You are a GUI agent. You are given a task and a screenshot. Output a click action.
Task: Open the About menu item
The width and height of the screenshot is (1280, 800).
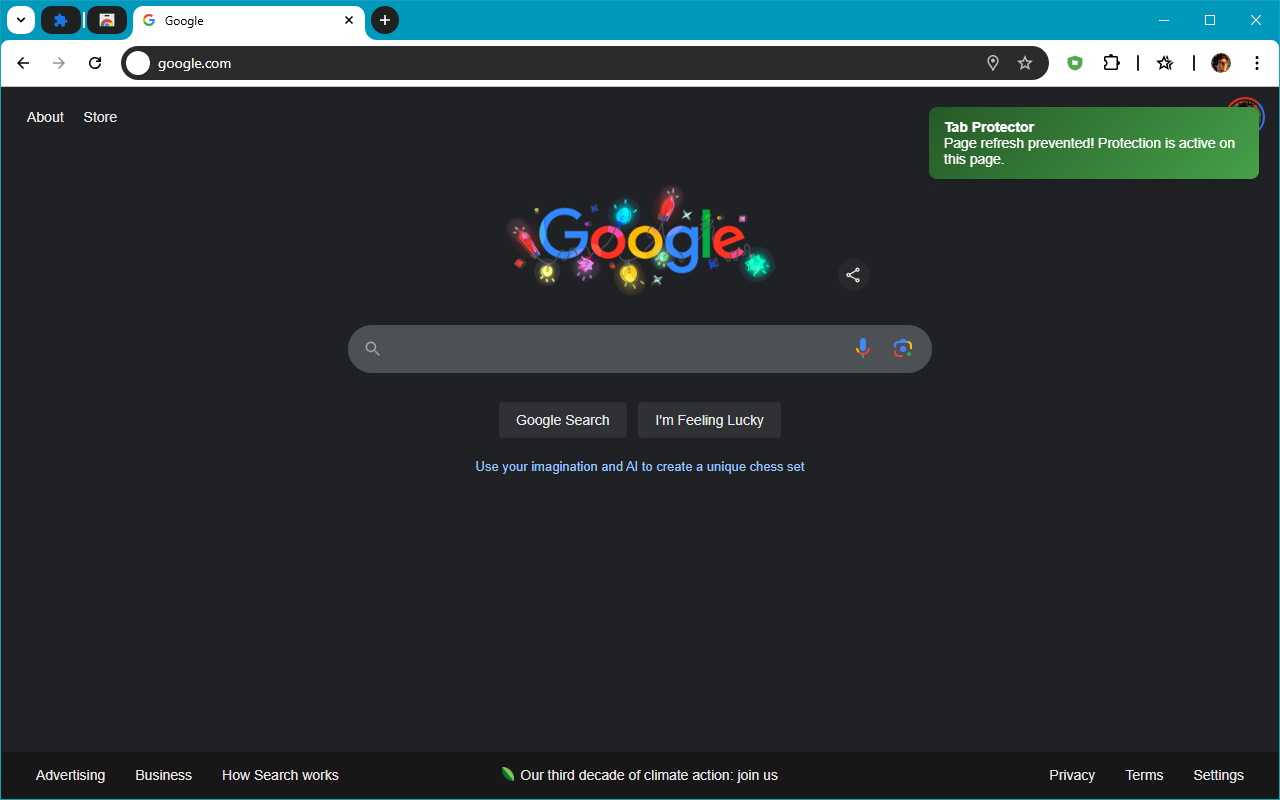point(44,117)
